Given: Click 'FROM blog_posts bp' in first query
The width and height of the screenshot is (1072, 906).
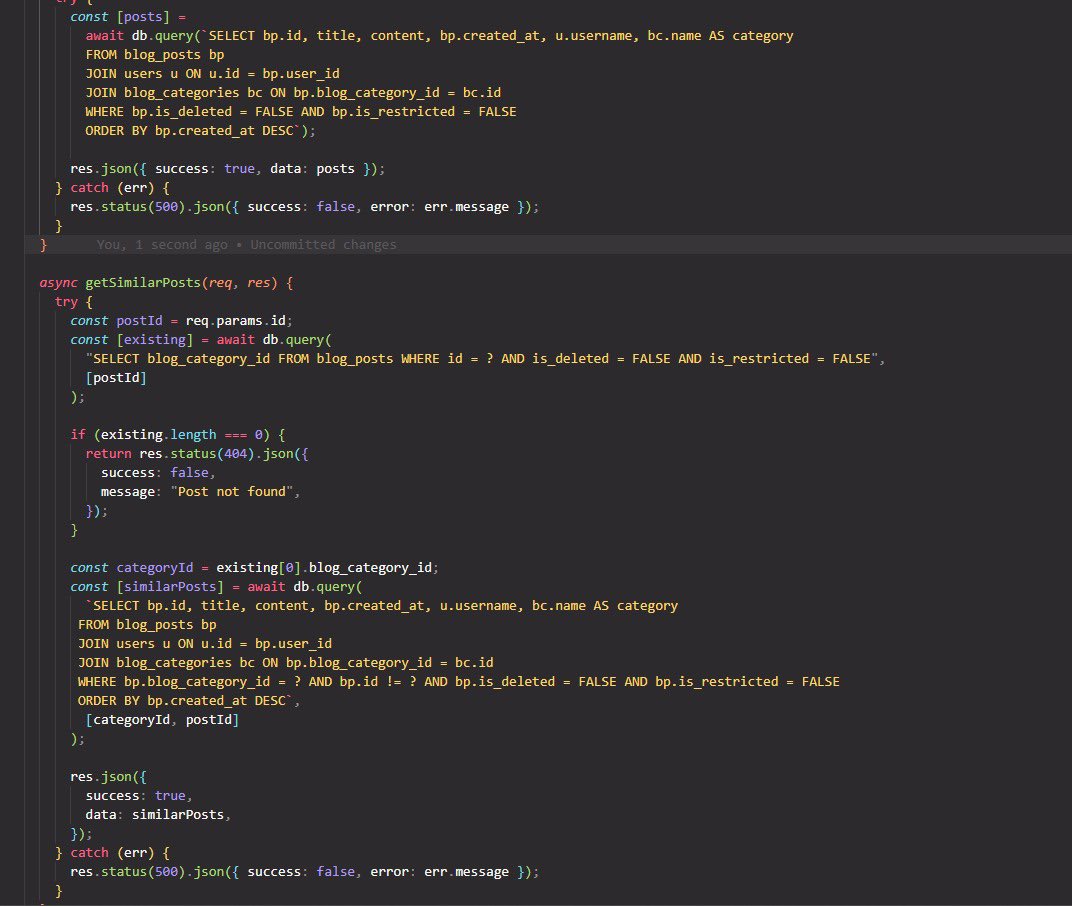Looking at the screenshot, I should click(155, 55).
